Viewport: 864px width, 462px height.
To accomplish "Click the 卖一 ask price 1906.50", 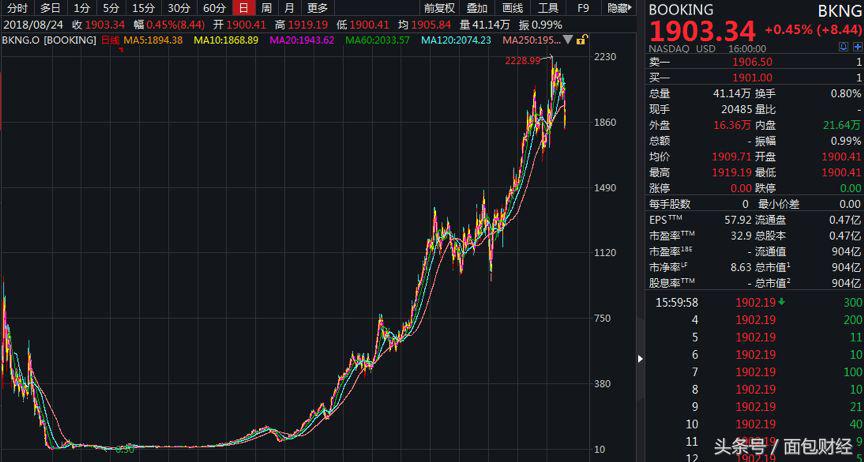I will pos(752,62).
